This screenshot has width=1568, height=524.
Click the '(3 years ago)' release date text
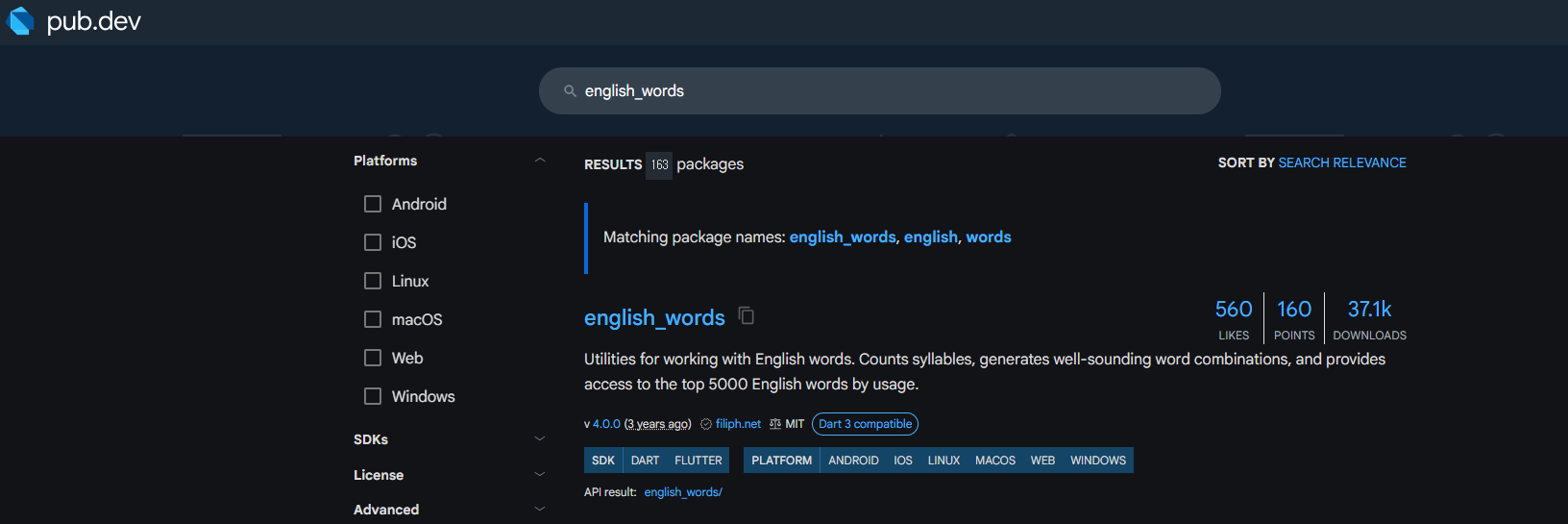[658, 424]
